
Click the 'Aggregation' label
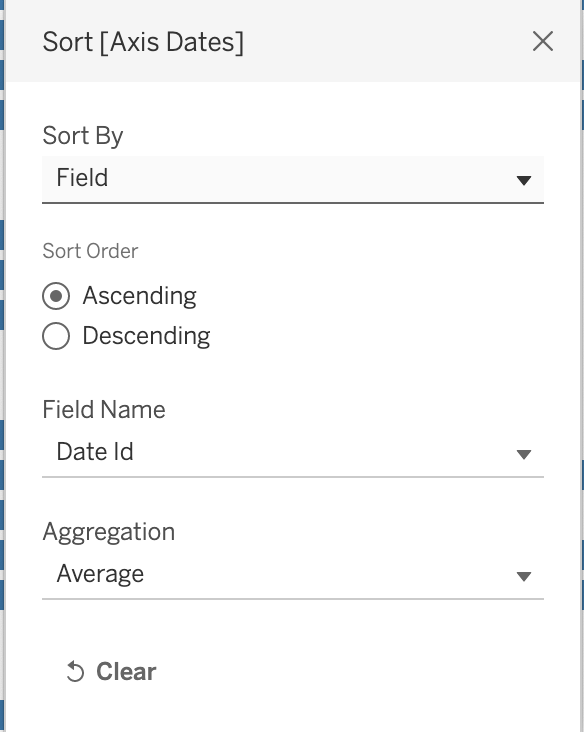pos(109,532)
